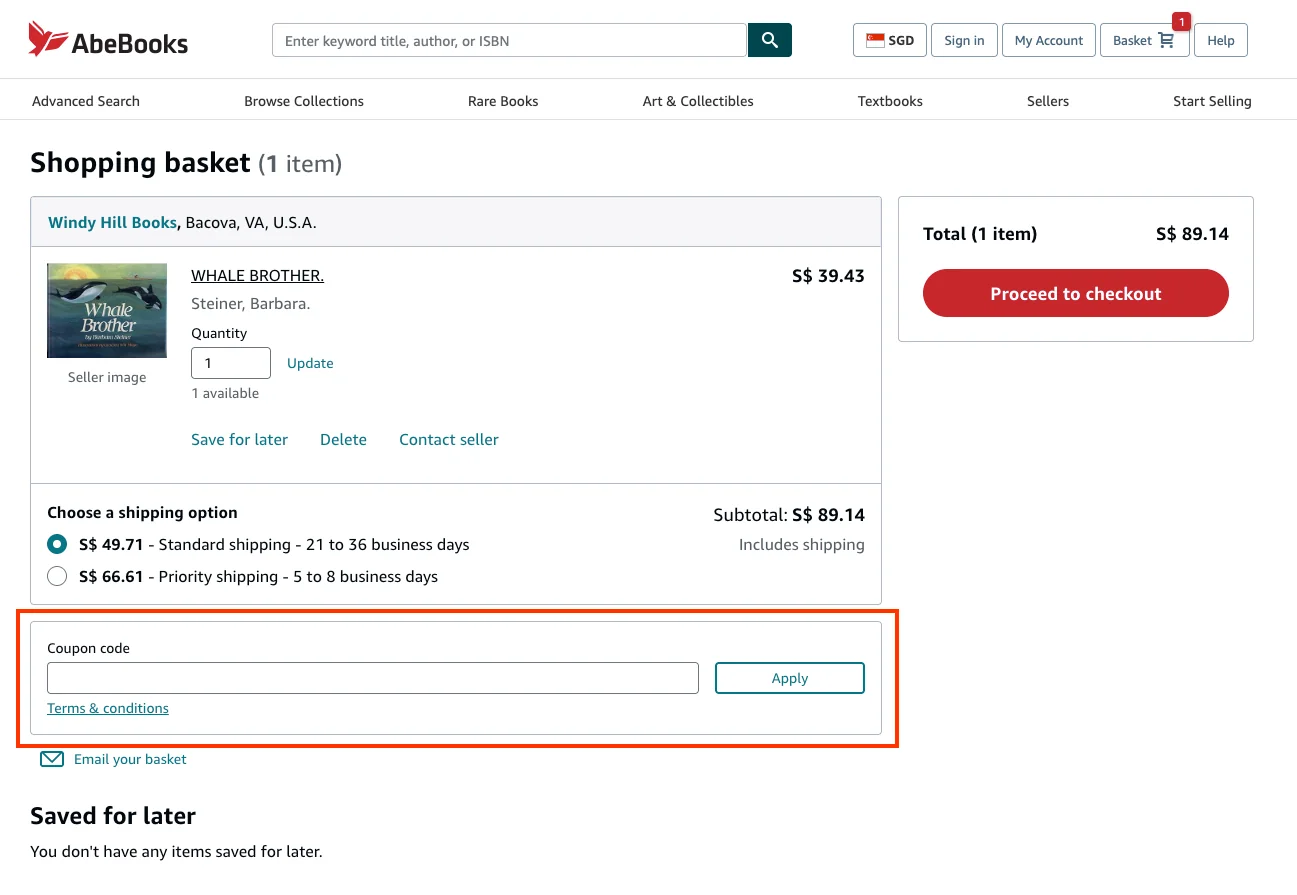
Task: Open coupon Terms & conditions link
Action: pyautogui.click(x=108, y=708)
